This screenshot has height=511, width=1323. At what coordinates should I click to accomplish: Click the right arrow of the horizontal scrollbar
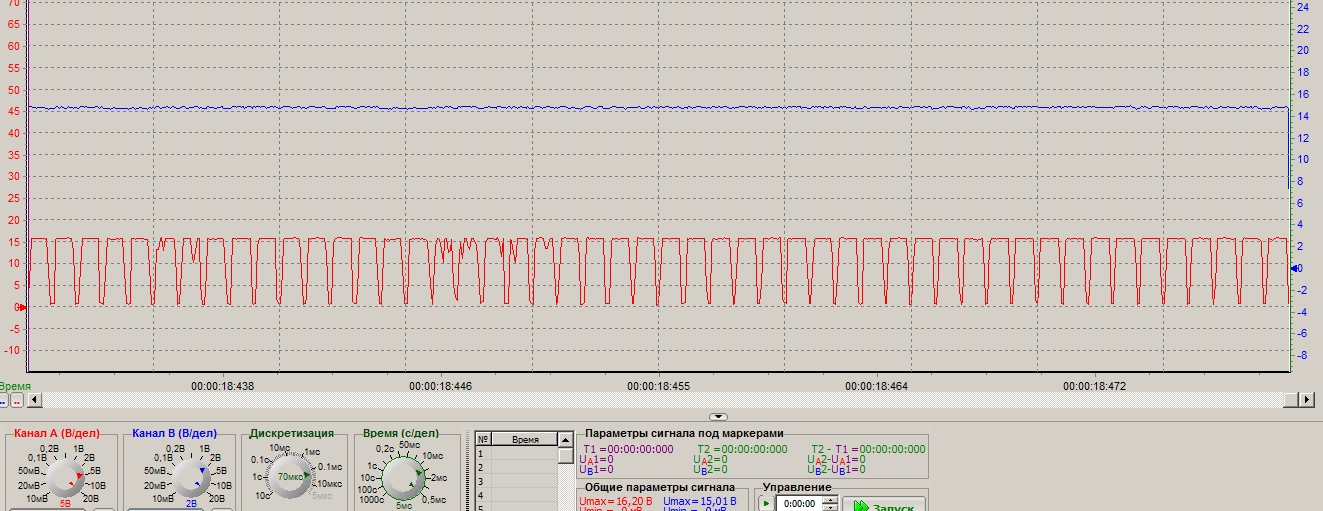pyautogui.click(x=1305, y=400)
